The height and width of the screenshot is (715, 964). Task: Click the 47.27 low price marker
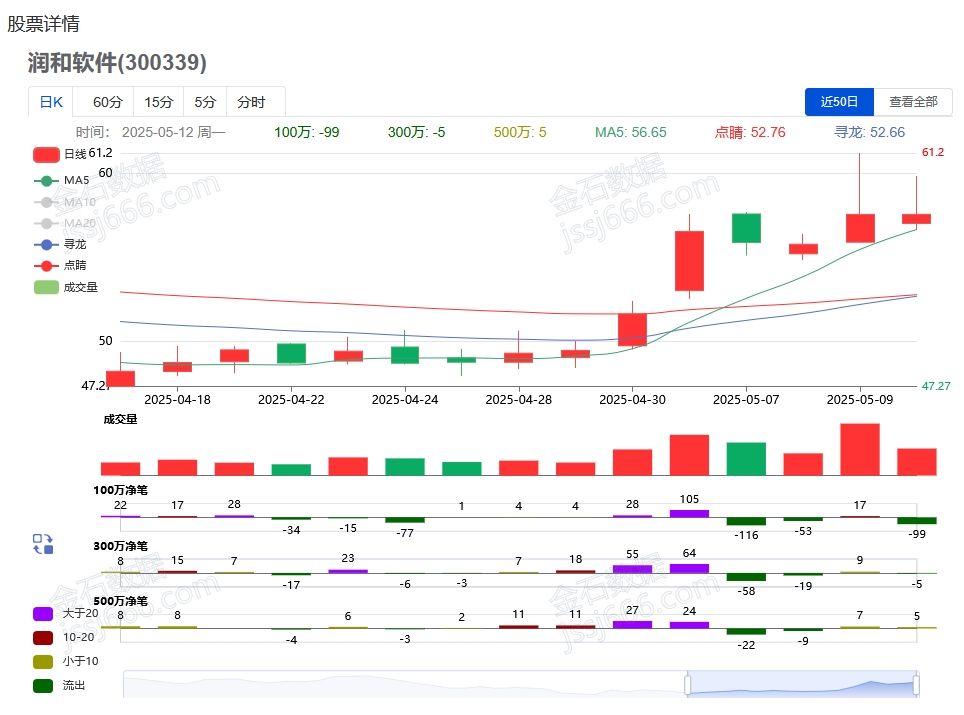pyautogui.click(x=936, y=386)
